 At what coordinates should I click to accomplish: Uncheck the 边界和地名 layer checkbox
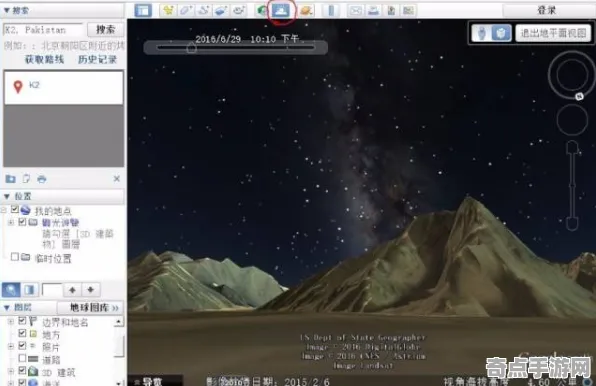[x=22, y=321]
